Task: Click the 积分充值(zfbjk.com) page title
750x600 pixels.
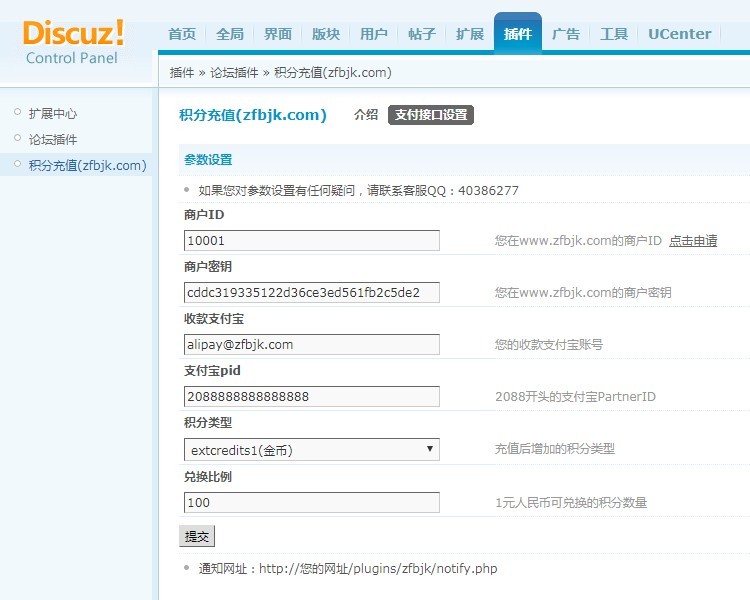Action: coord(253,115)
